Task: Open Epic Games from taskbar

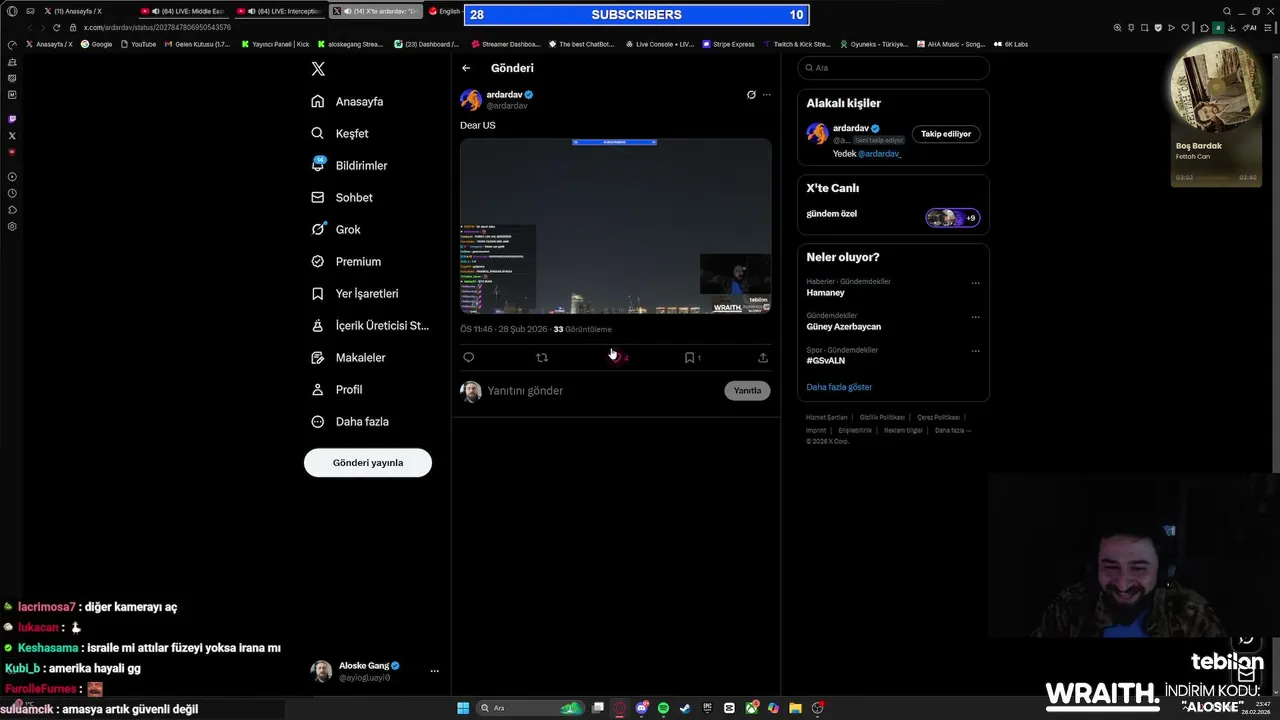Action: [x=707, y=708]
